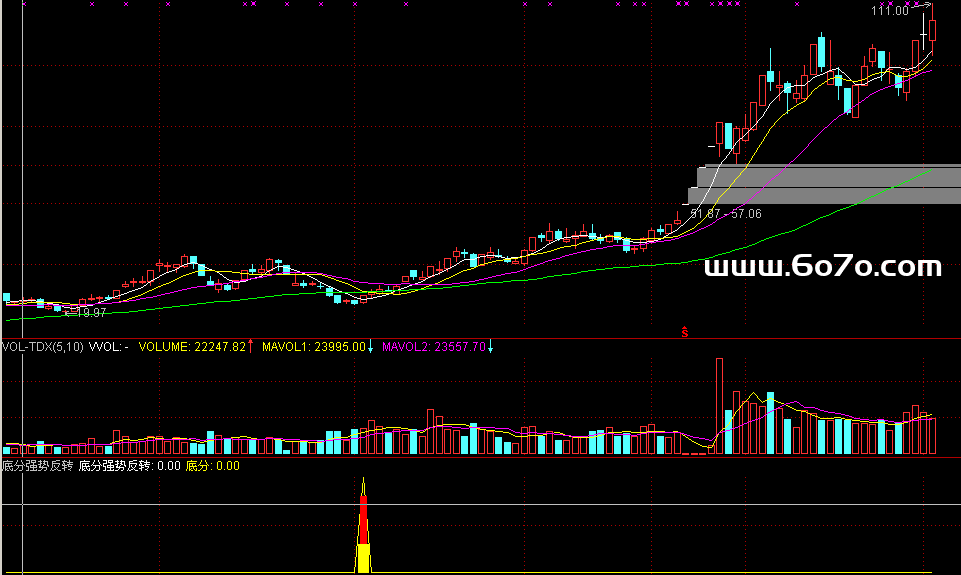Click the www.6o7o.com watermark link
Screen dimensions: 961x575
pyautogui.click(x=823, y=267)
